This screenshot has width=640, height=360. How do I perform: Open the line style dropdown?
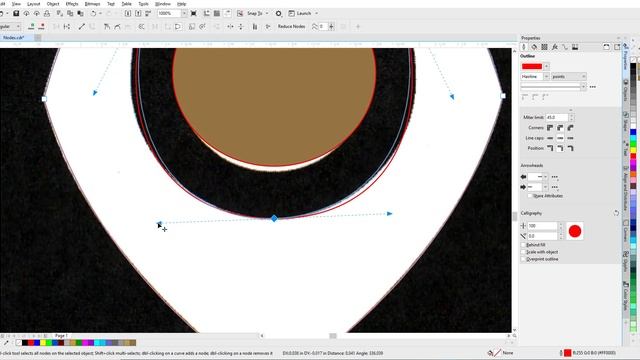584,87
